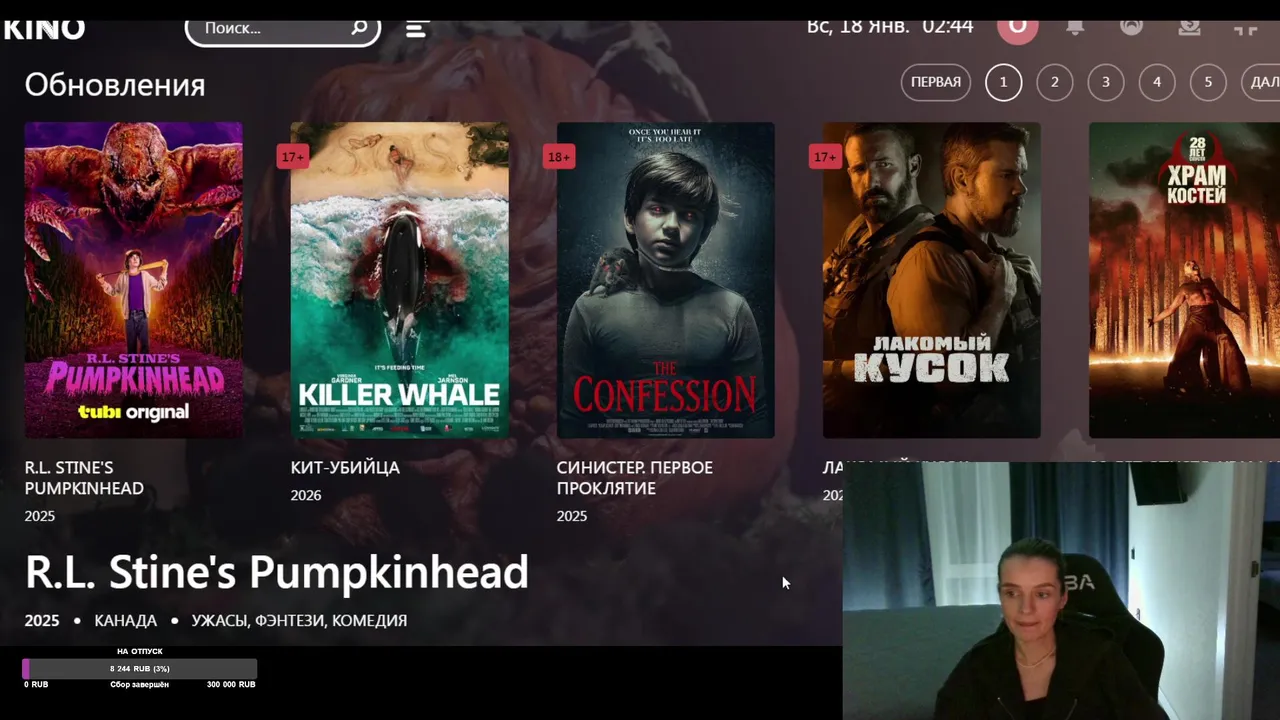Click the year 2025 under СИНИСТЕР
Viewport: 1280px width, 720px height.
(572, 516)
